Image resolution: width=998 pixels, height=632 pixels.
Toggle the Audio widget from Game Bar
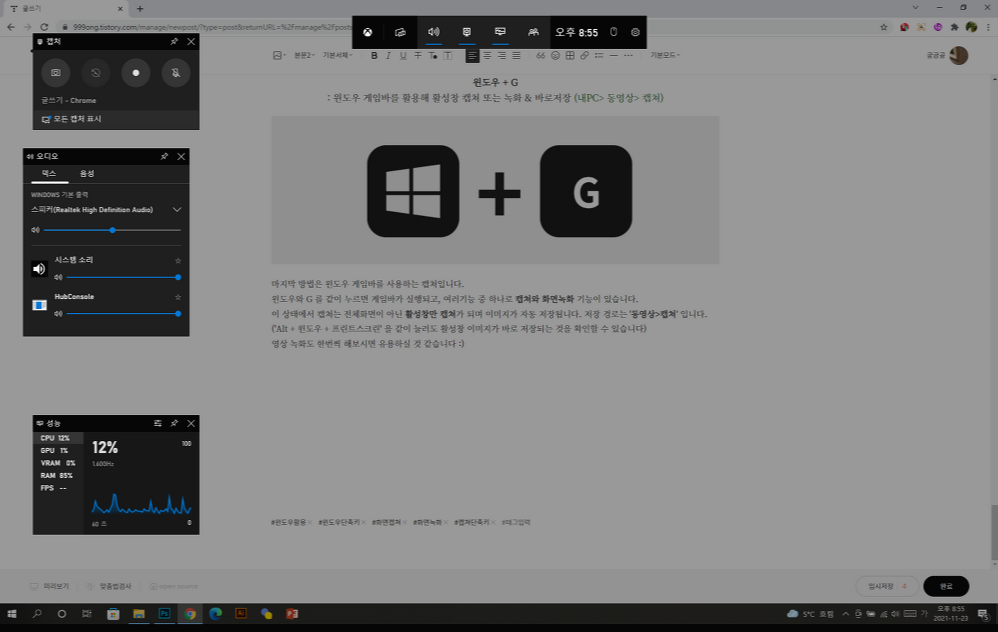point(433,32)
